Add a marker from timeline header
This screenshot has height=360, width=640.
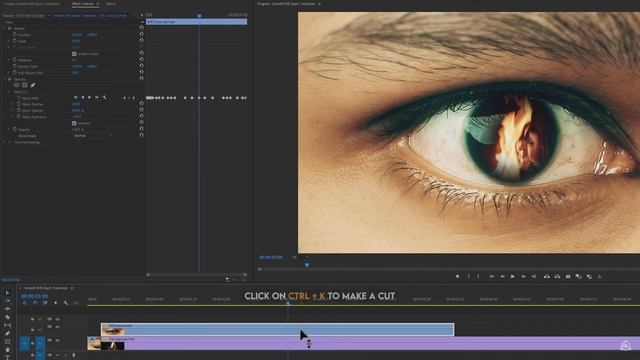click(x=56, y=303)
